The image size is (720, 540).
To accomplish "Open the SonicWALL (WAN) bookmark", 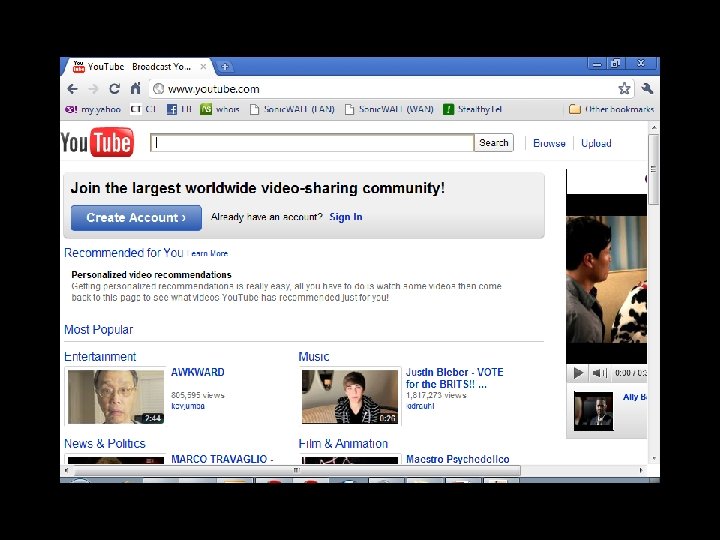I will point(389,109).
